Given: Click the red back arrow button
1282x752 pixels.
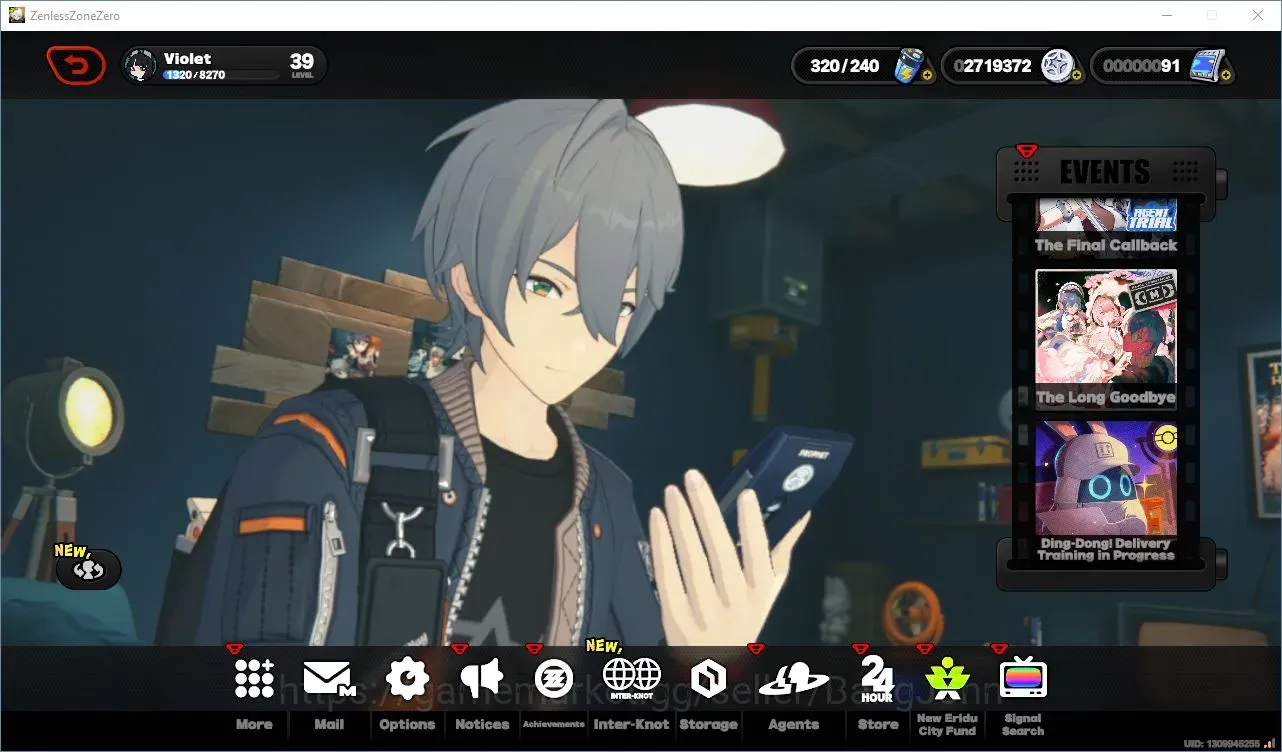Looking at the screenshot, I should coord(76,66).
